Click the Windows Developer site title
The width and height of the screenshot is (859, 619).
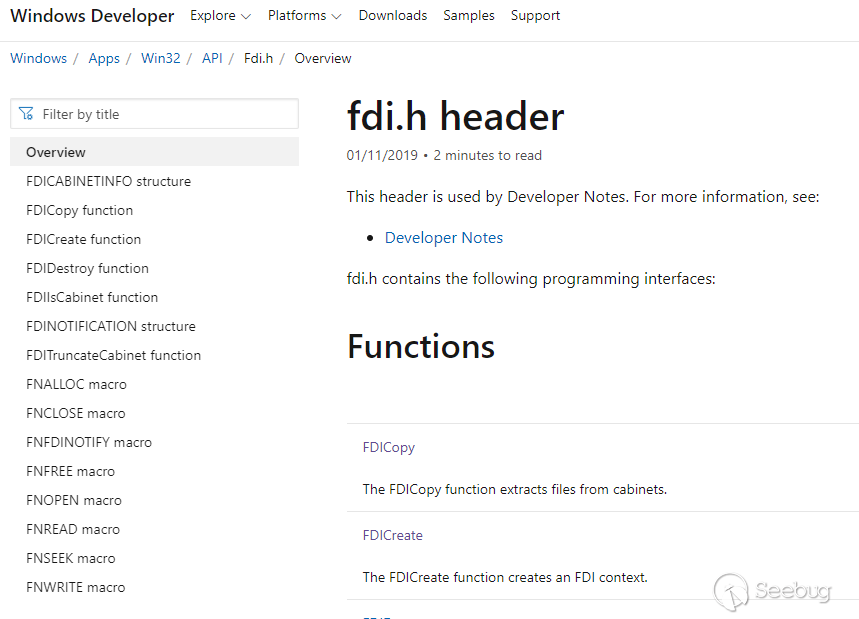pos(92,16)
